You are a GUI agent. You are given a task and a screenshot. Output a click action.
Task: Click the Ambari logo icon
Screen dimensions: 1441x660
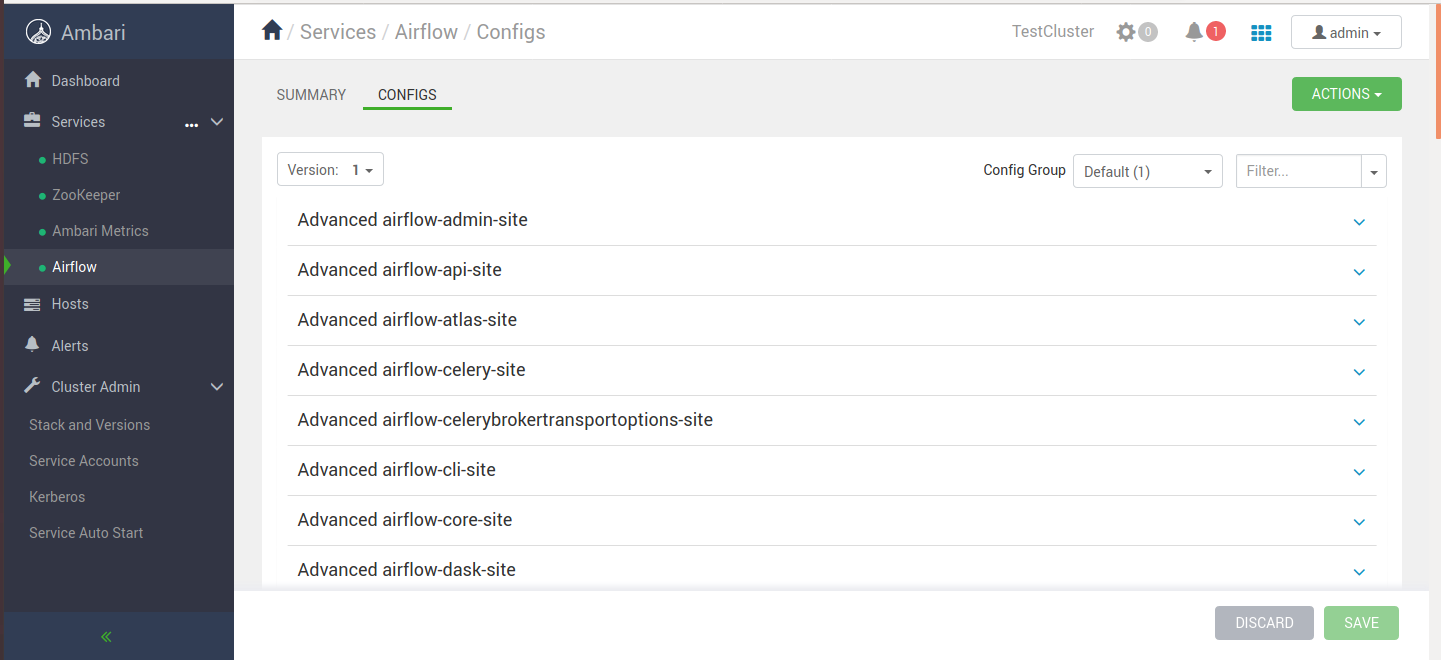tap(38, 32)
